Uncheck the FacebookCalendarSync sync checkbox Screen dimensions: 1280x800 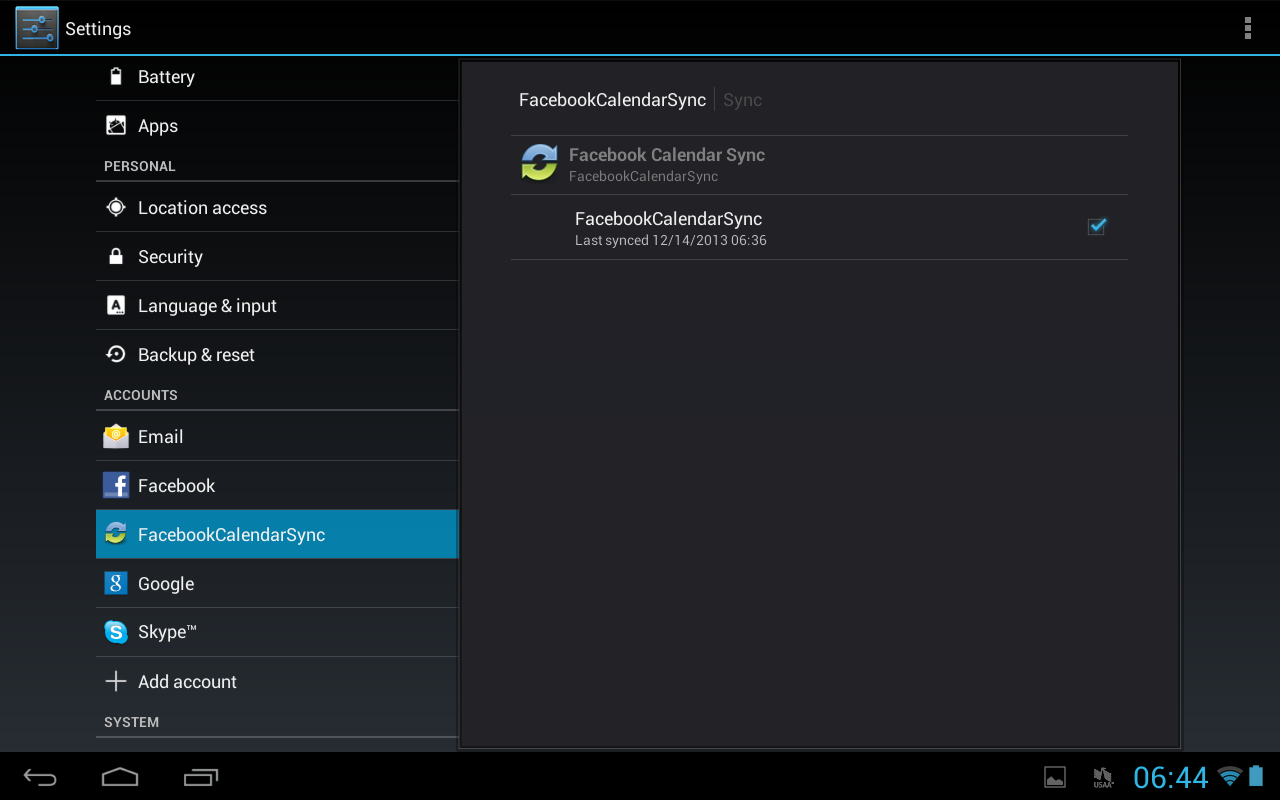pyautogui.click(x=1097, y=227)
